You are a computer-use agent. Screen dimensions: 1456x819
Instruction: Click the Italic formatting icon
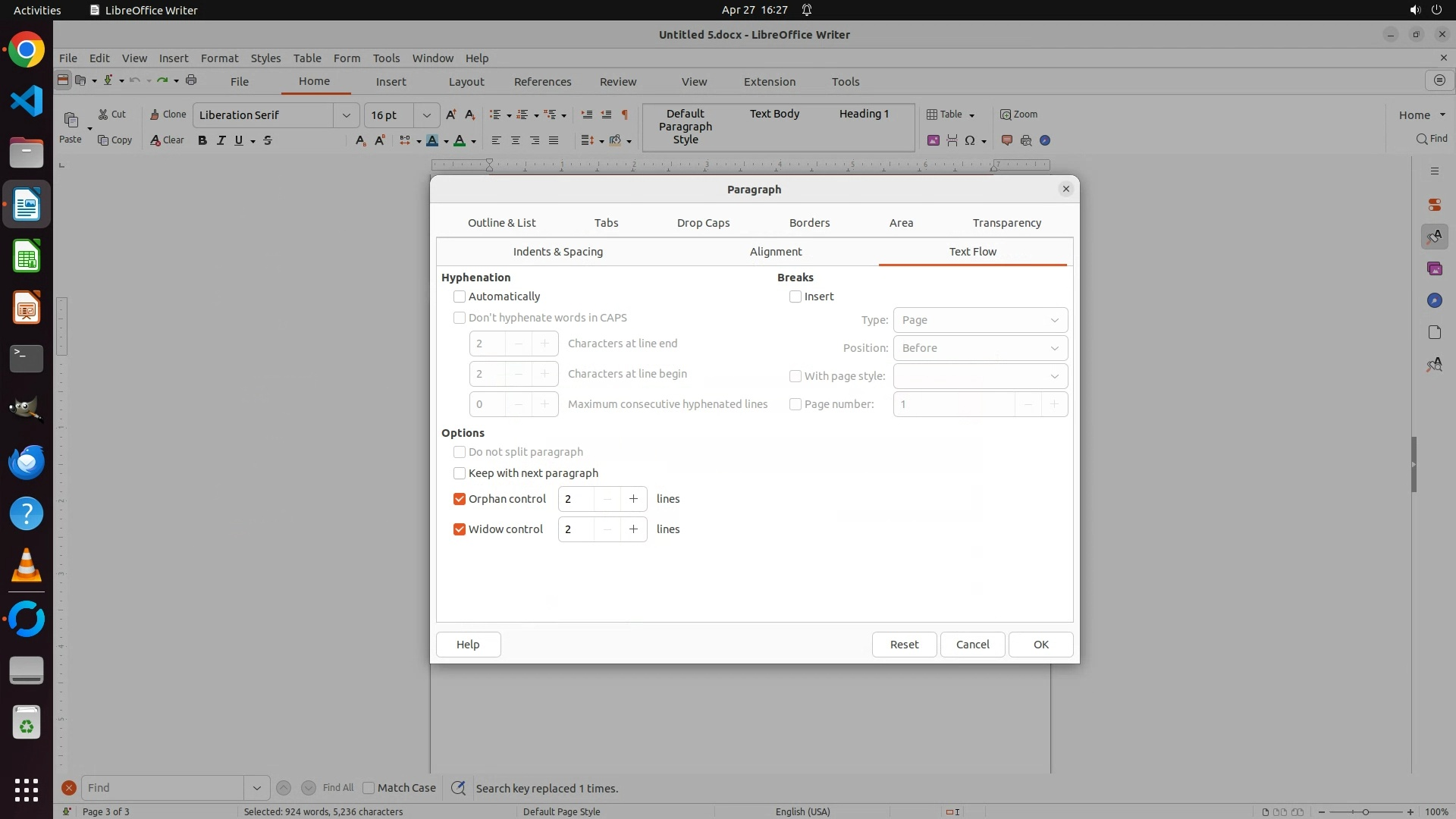[x=221, y=140]
